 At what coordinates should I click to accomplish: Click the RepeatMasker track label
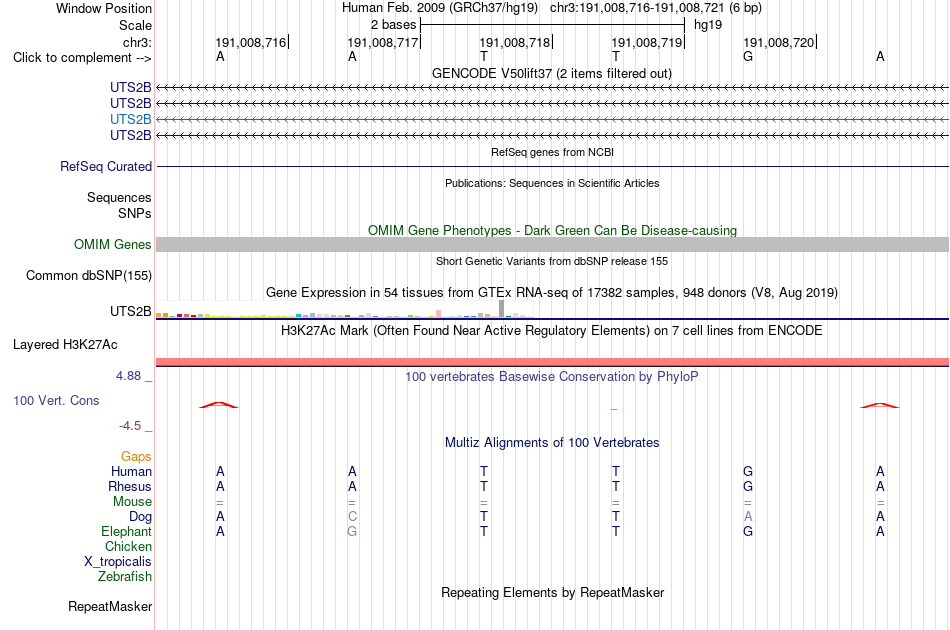(110, 607)
